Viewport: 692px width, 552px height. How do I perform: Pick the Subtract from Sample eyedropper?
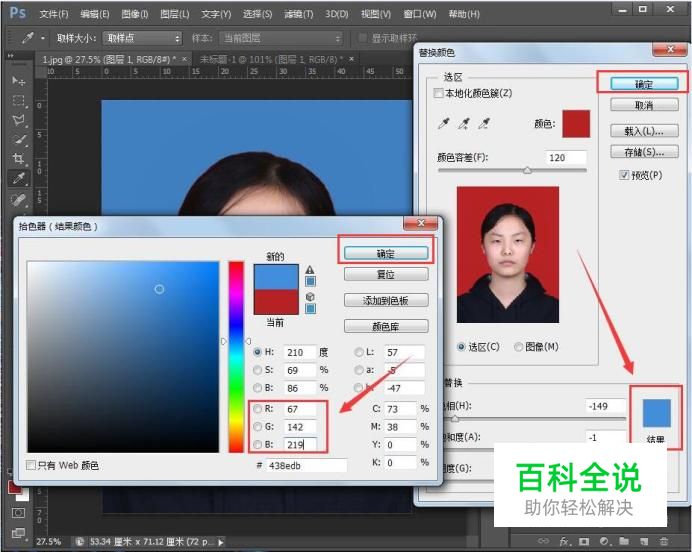484,124
